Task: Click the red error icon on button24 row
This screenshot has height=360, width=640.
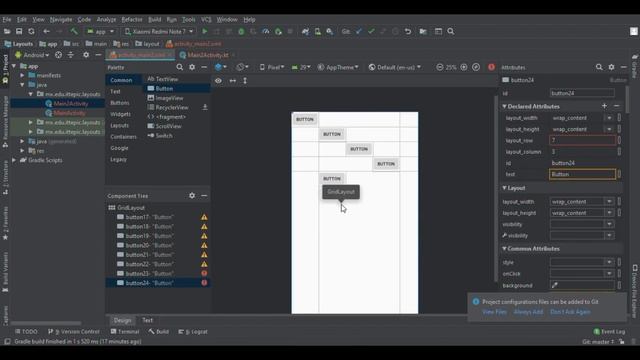Action: point(204,283)
